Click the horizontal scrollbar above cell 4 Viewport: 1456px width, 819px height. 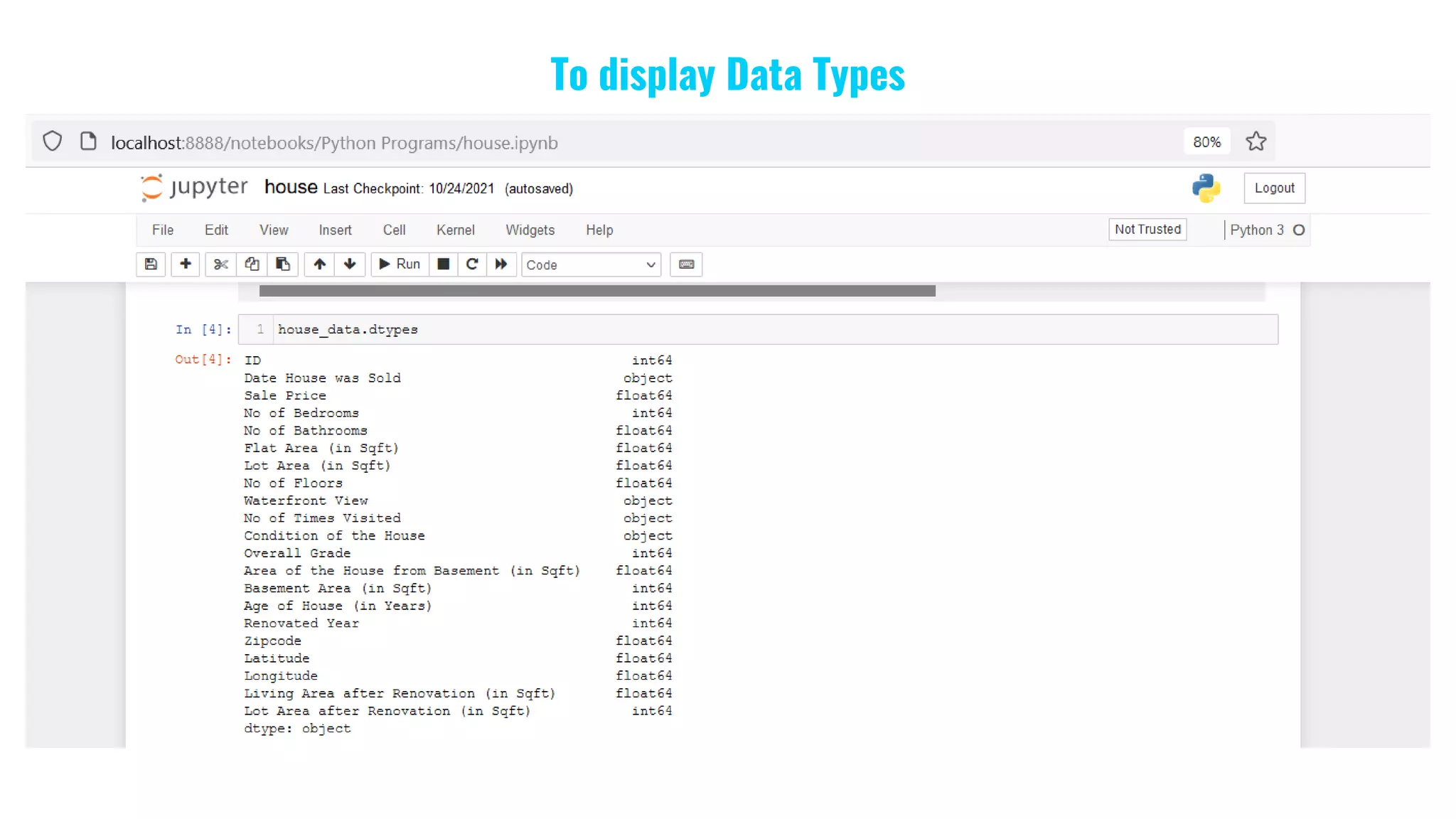coord(597,291)
